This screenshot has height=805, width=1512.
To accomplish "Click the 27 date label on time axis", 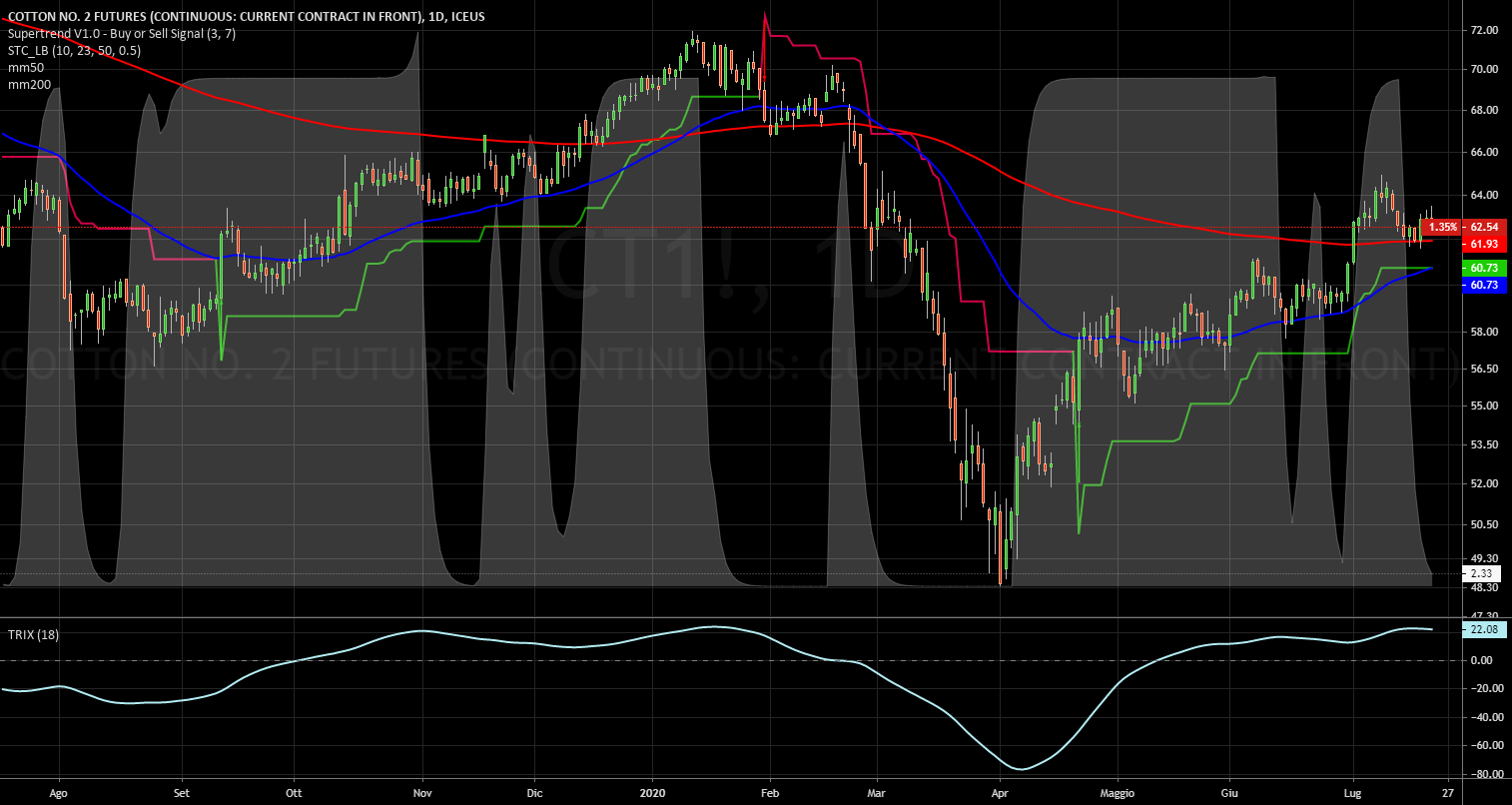I will click(1447, 794).
